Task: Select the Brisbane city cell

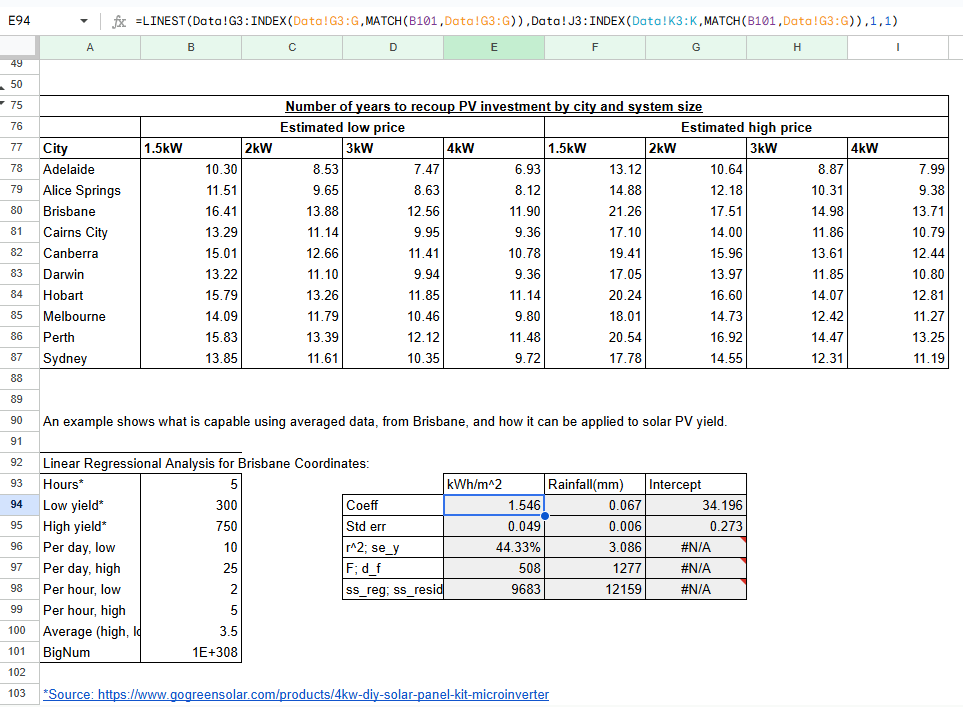Action: [90, 212]
